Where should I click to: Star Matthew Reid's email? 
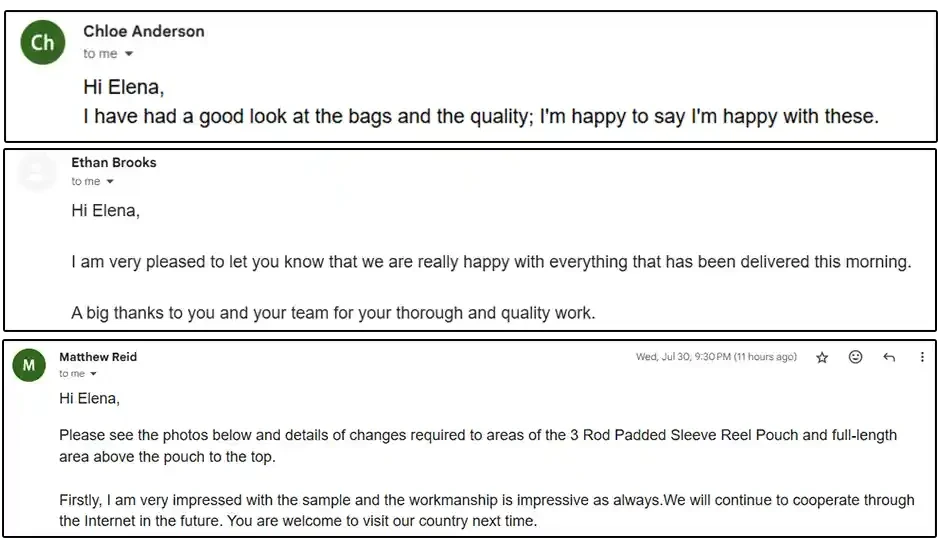(822, 358)
